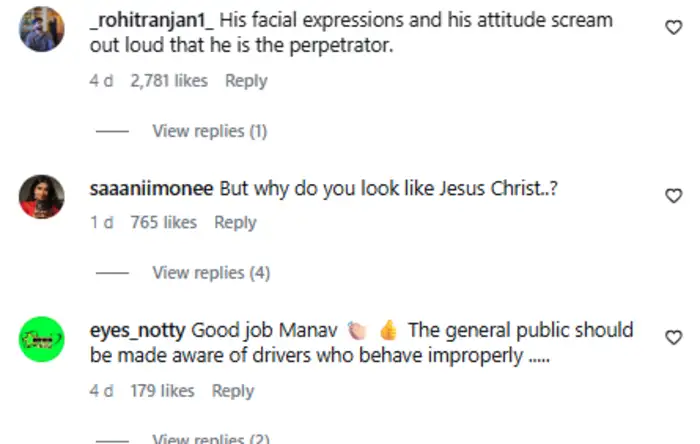The width and height of the screenshot is (700, 444).
Task: Open the eyes_notty username link
Action: (x=137, y=330)
